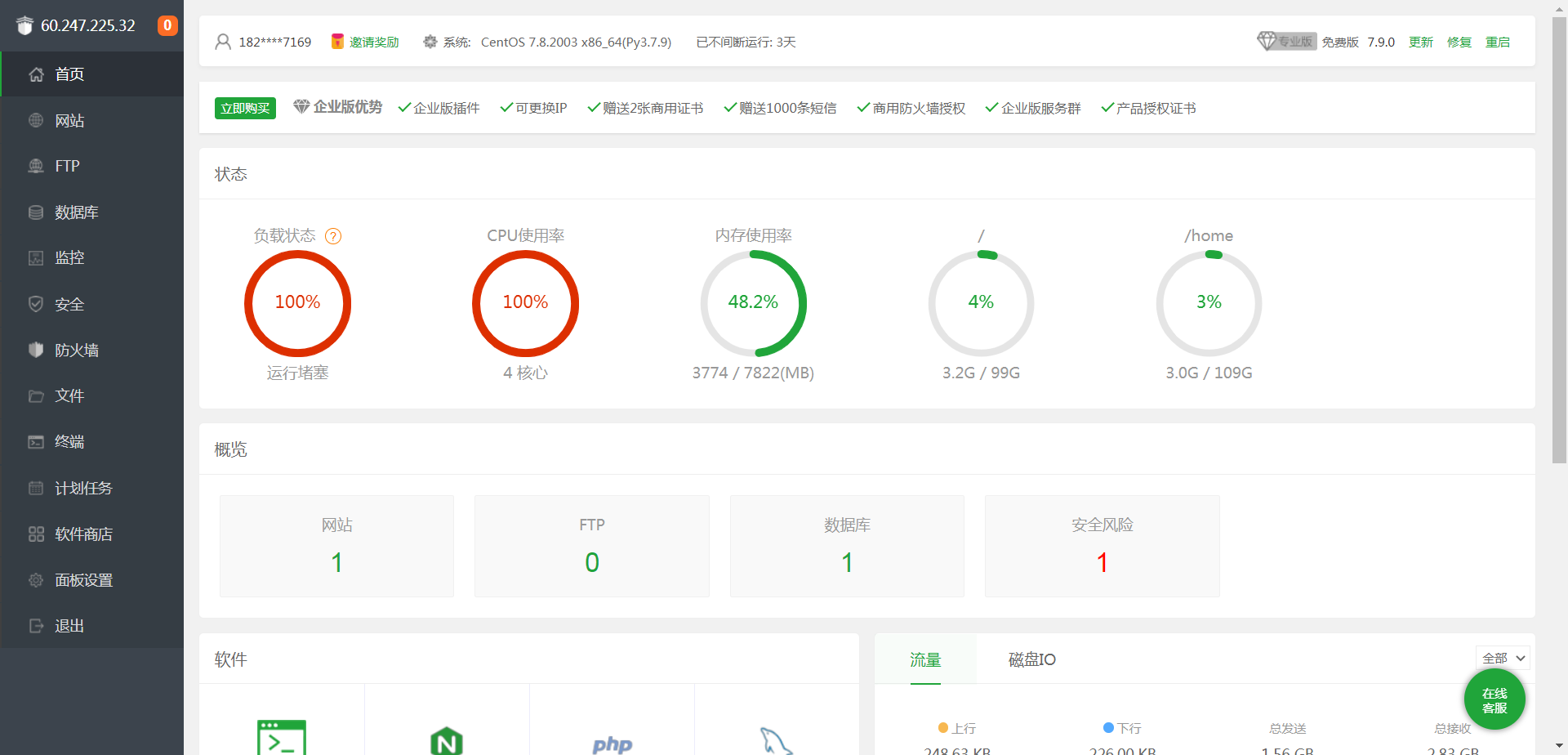Expand the 全部 network interface dropdown

(x=1503, y=659)
